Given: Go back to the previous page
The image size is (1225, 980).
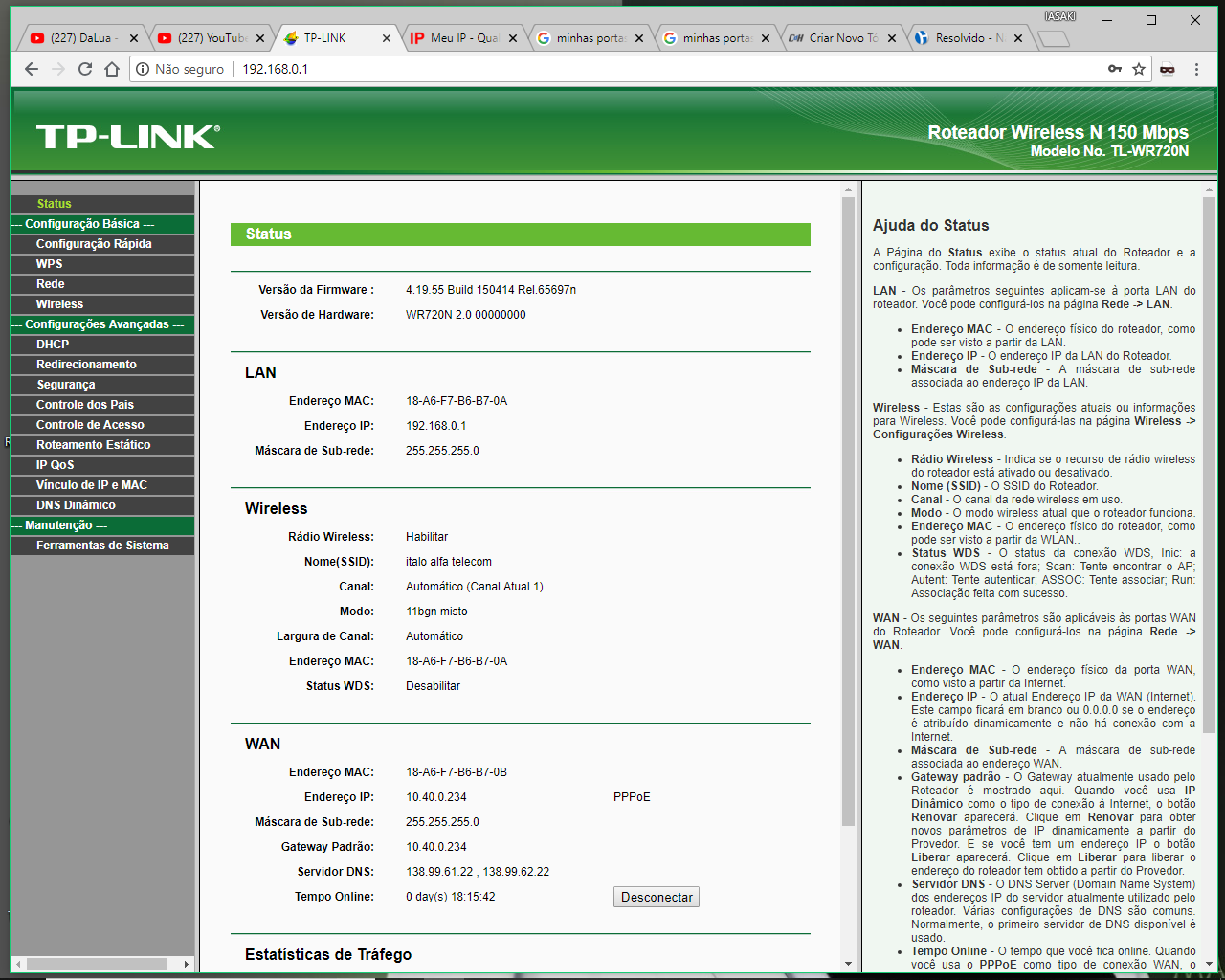Looking at the screenshot, I should [32, 69].
